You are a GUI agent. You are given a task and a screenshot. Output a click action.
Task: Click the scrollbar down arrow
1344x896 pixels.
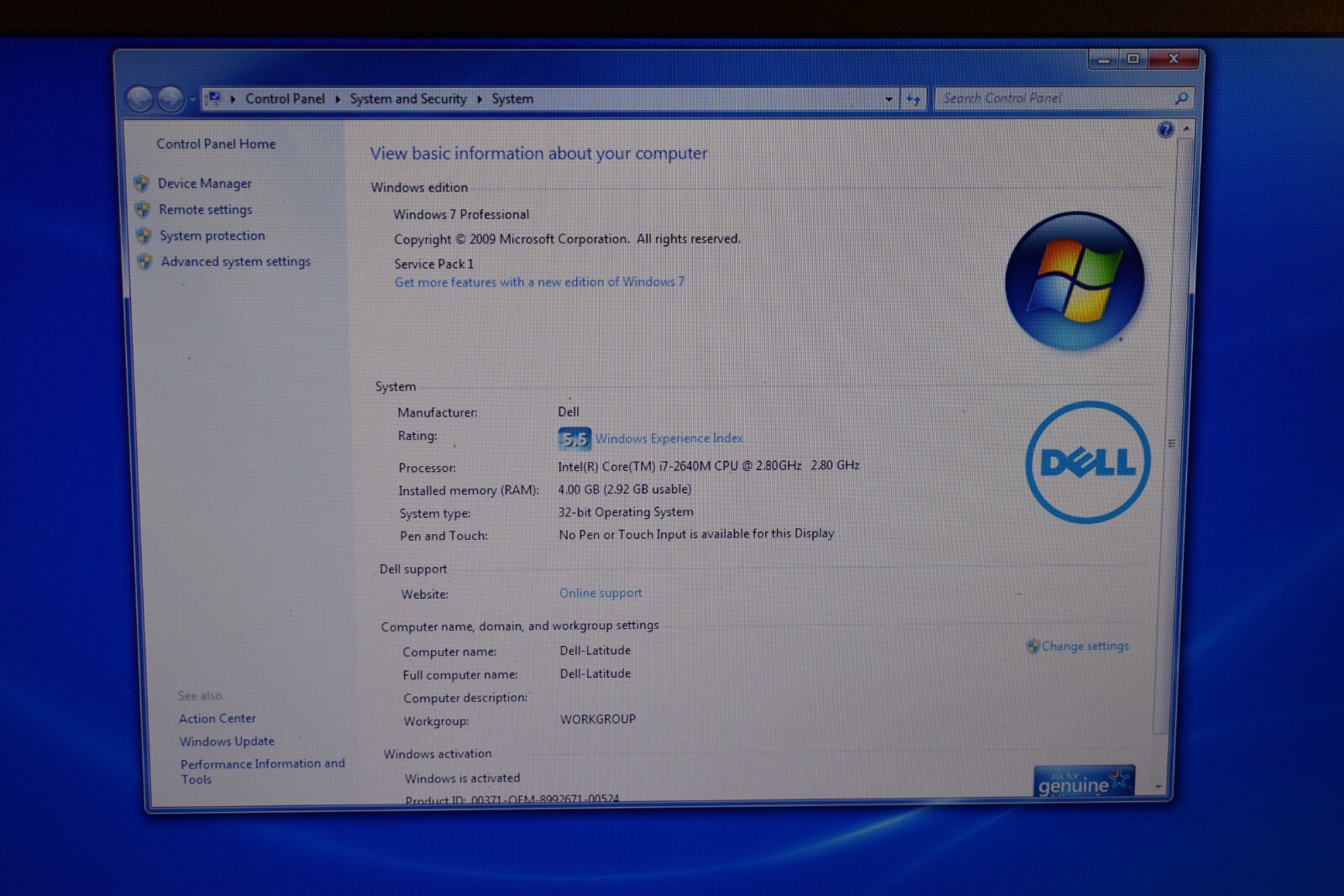pos(1159,787)
